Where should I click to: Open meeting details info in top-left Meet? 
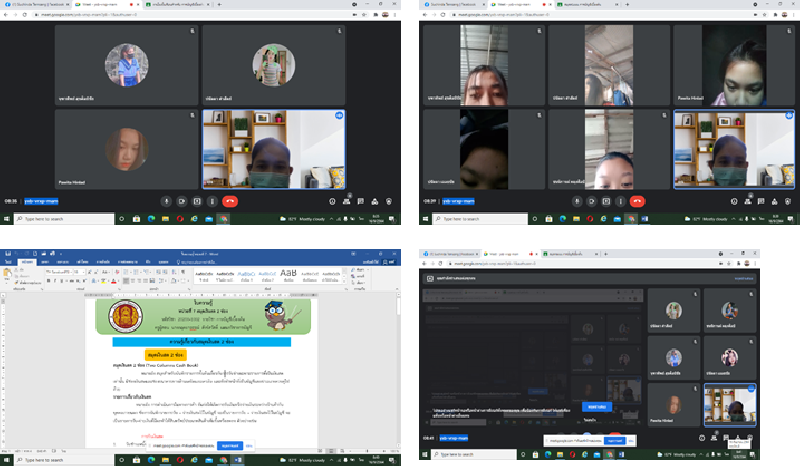pyautogui.click(x=331, y=200)
